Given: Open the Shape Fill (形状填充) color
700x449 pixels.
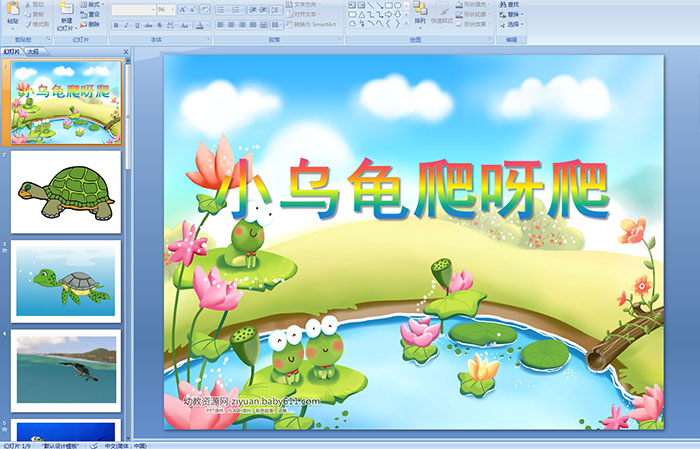Looking at the screenshot, I should pyautogui.click(x=473, y=4).
